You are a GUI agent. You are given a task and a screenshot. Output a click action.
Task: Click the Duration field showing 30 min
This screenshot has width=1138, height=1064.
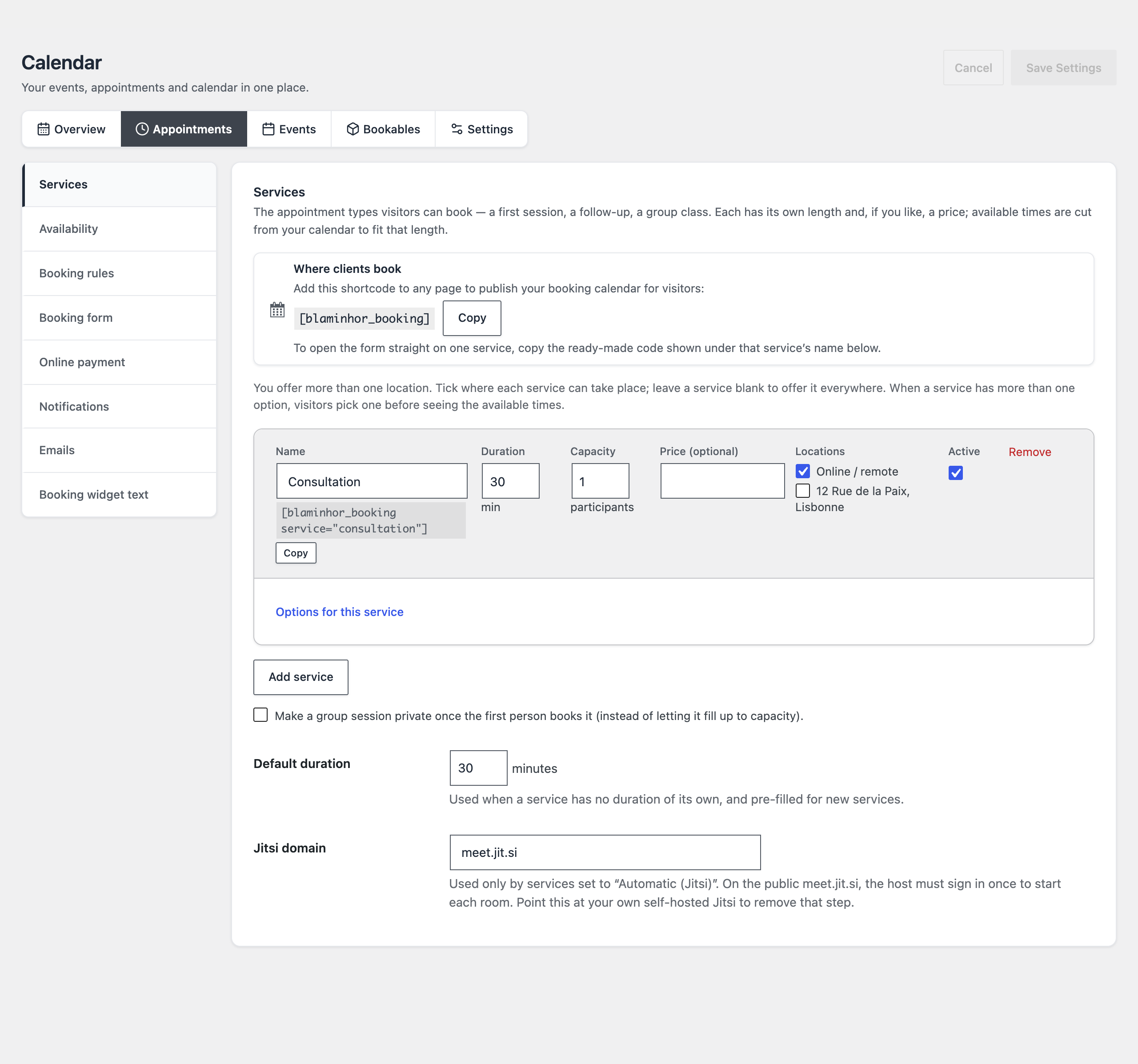click(510, 481)
